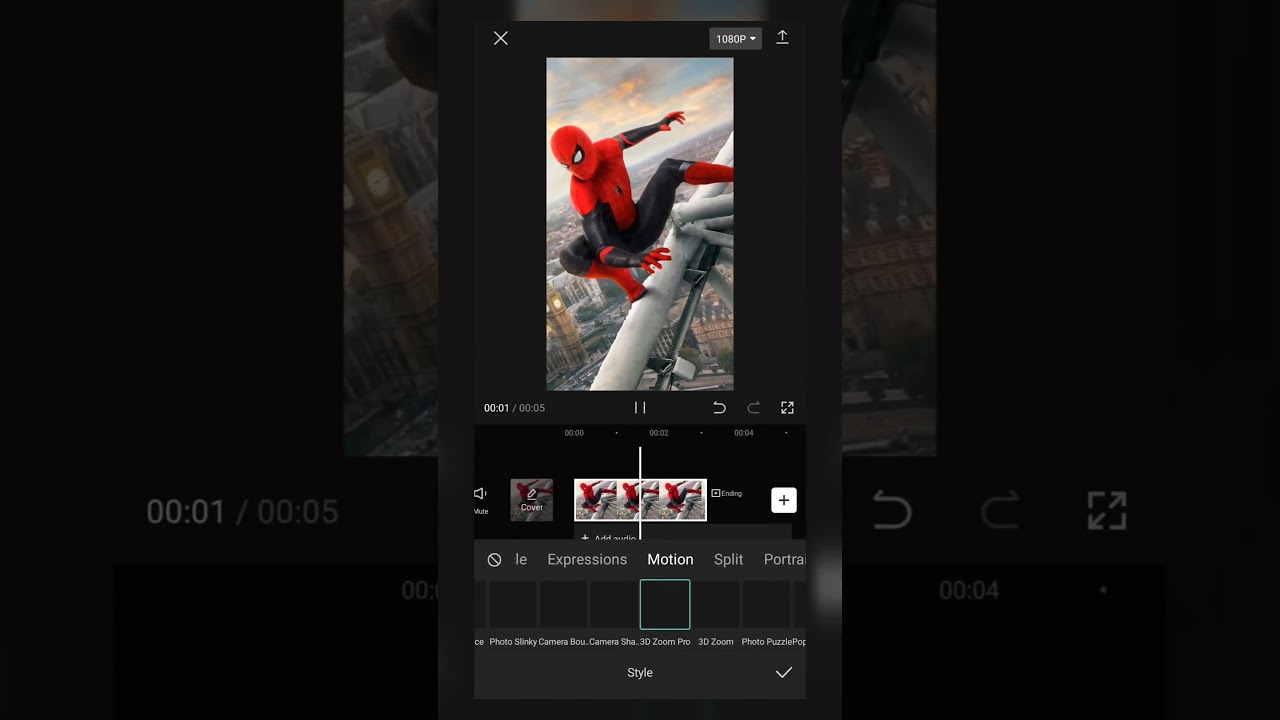
Task: Mute the clip audio
Action: (481, 500)
